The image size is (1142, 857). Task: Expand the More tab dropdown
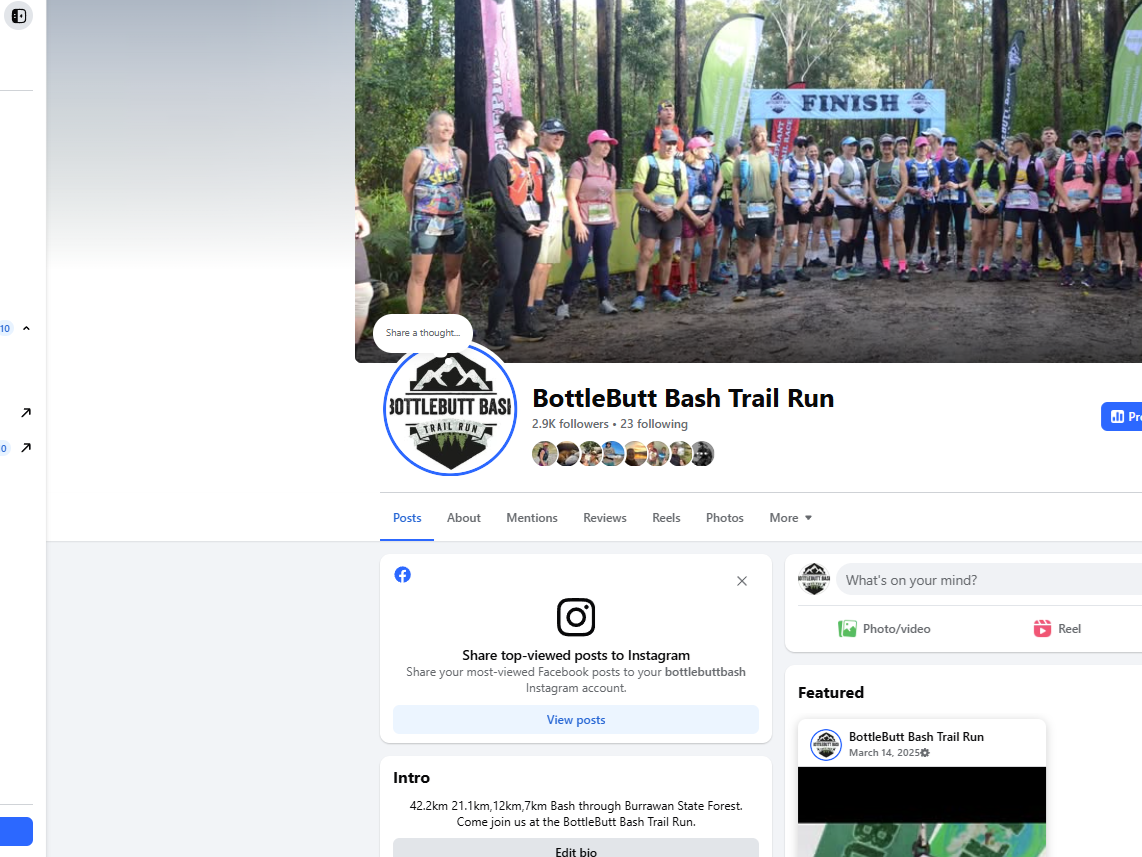coord(790,518)
